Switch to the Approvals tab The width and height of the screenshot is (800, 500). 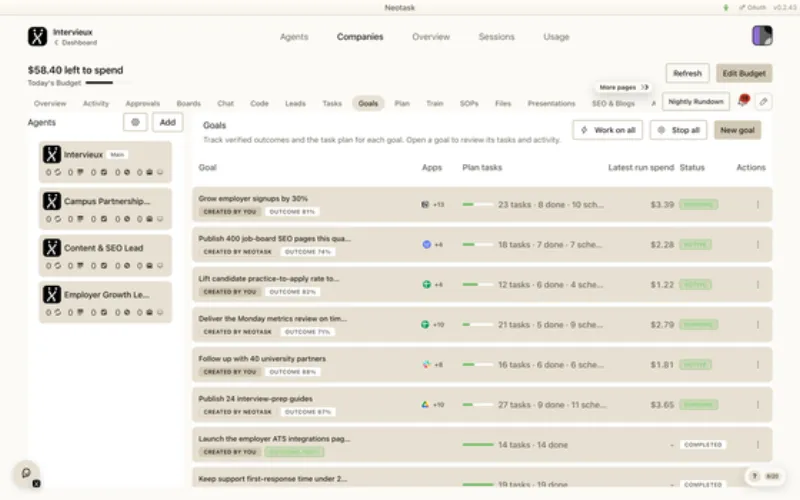coord(142,104)
